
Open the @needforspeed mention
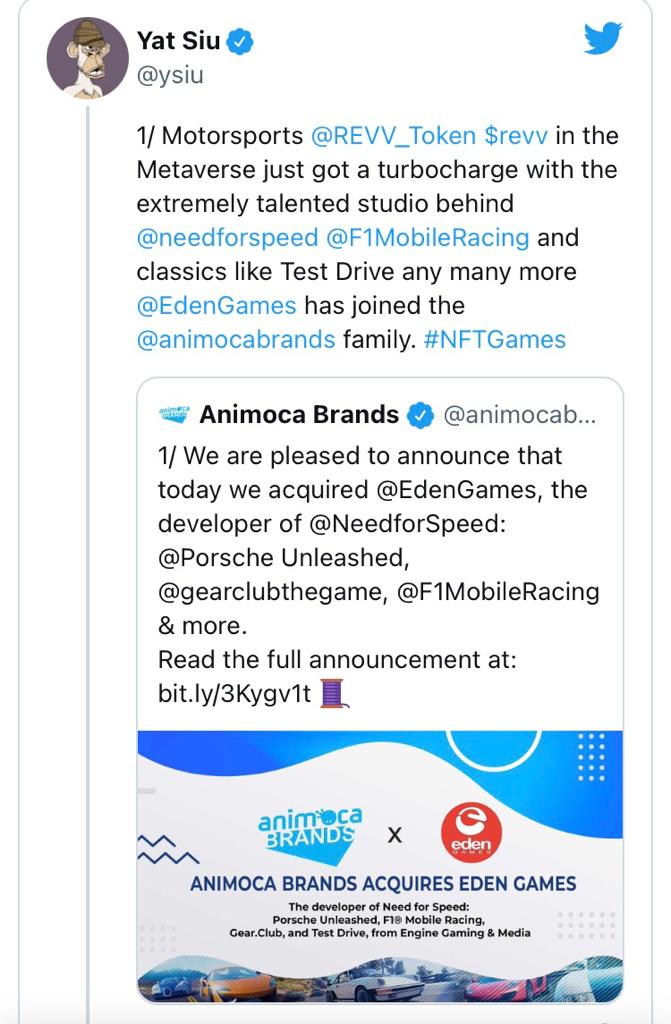click(227, 238)
